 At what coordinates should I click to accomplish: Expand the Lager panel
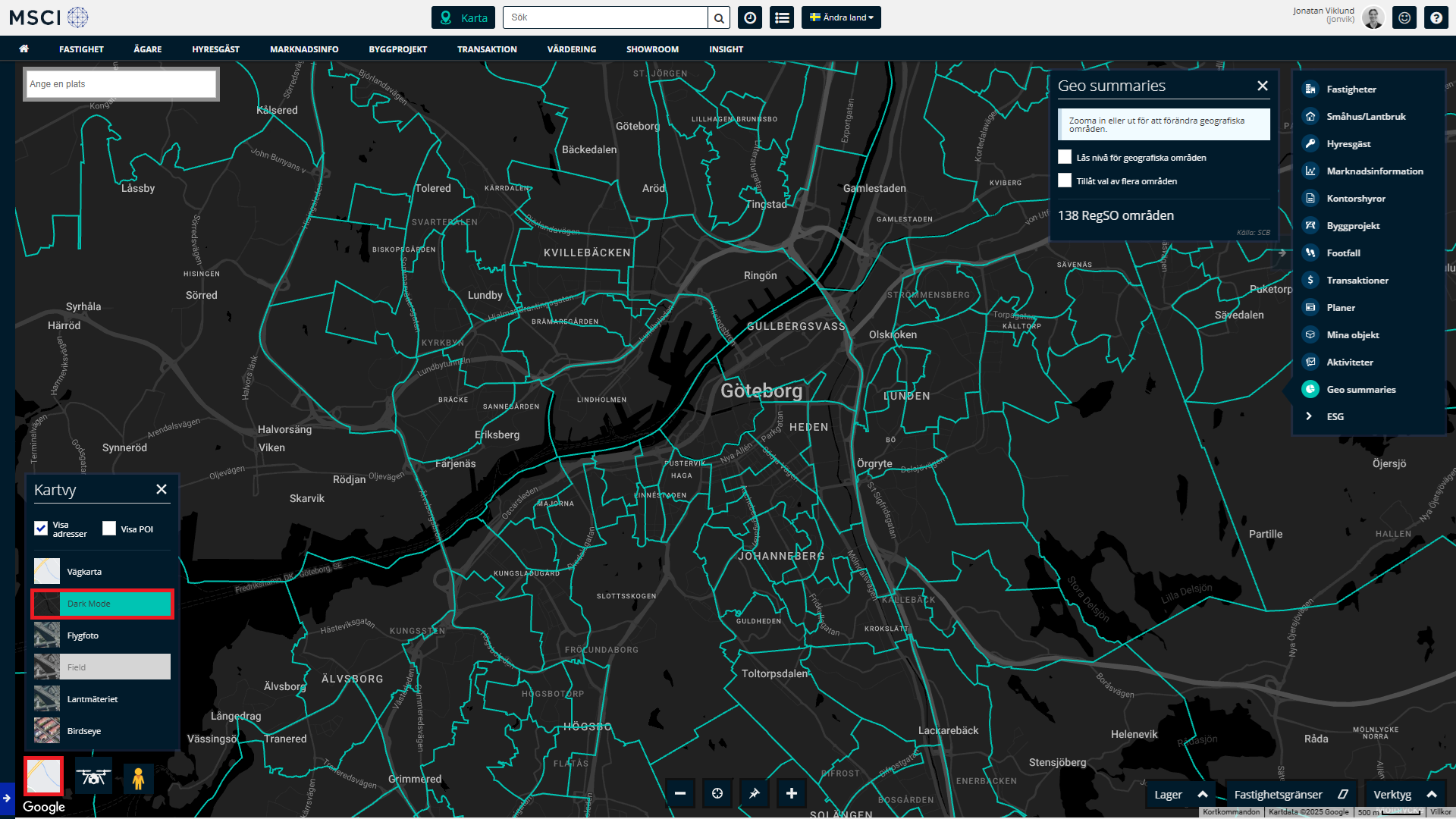[1180, 795]
